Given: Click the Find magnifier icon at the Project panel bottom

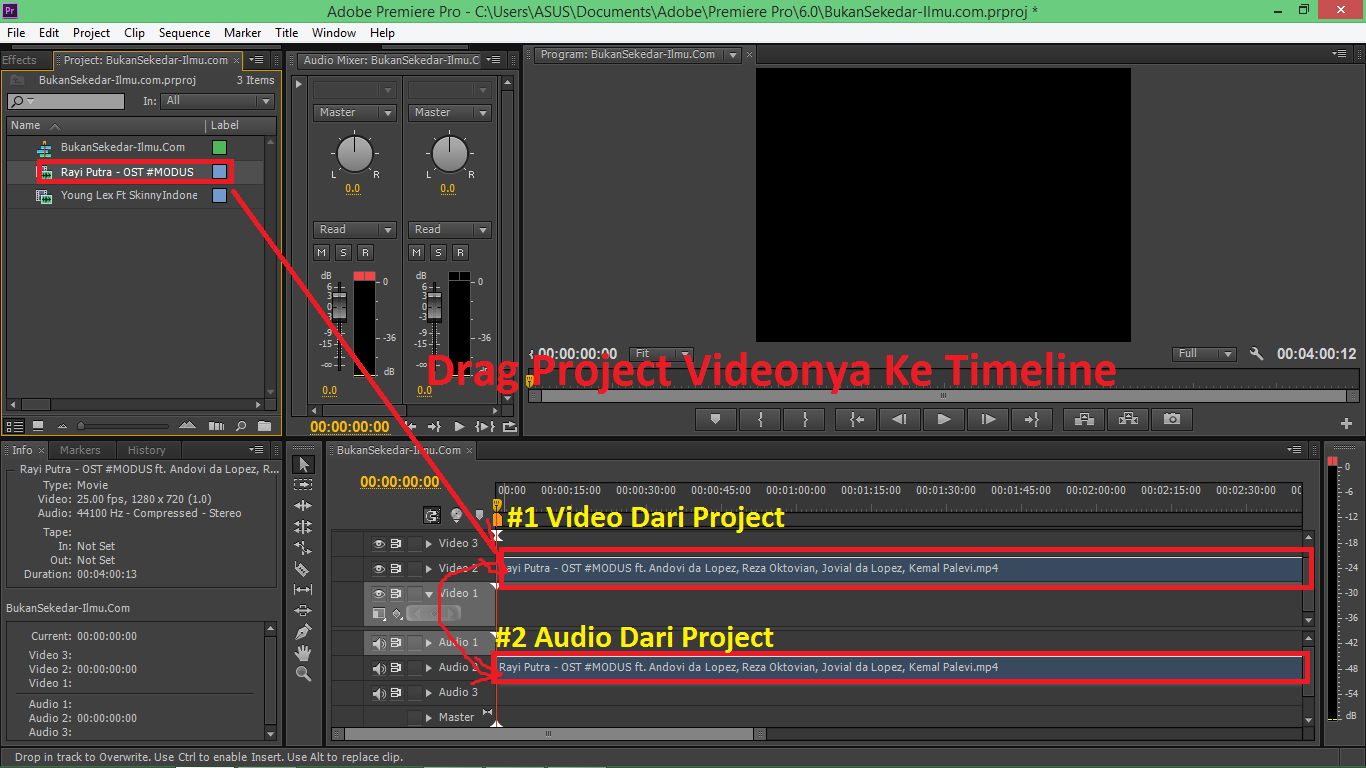Looking at the screenshot, I should coord(240,426).
